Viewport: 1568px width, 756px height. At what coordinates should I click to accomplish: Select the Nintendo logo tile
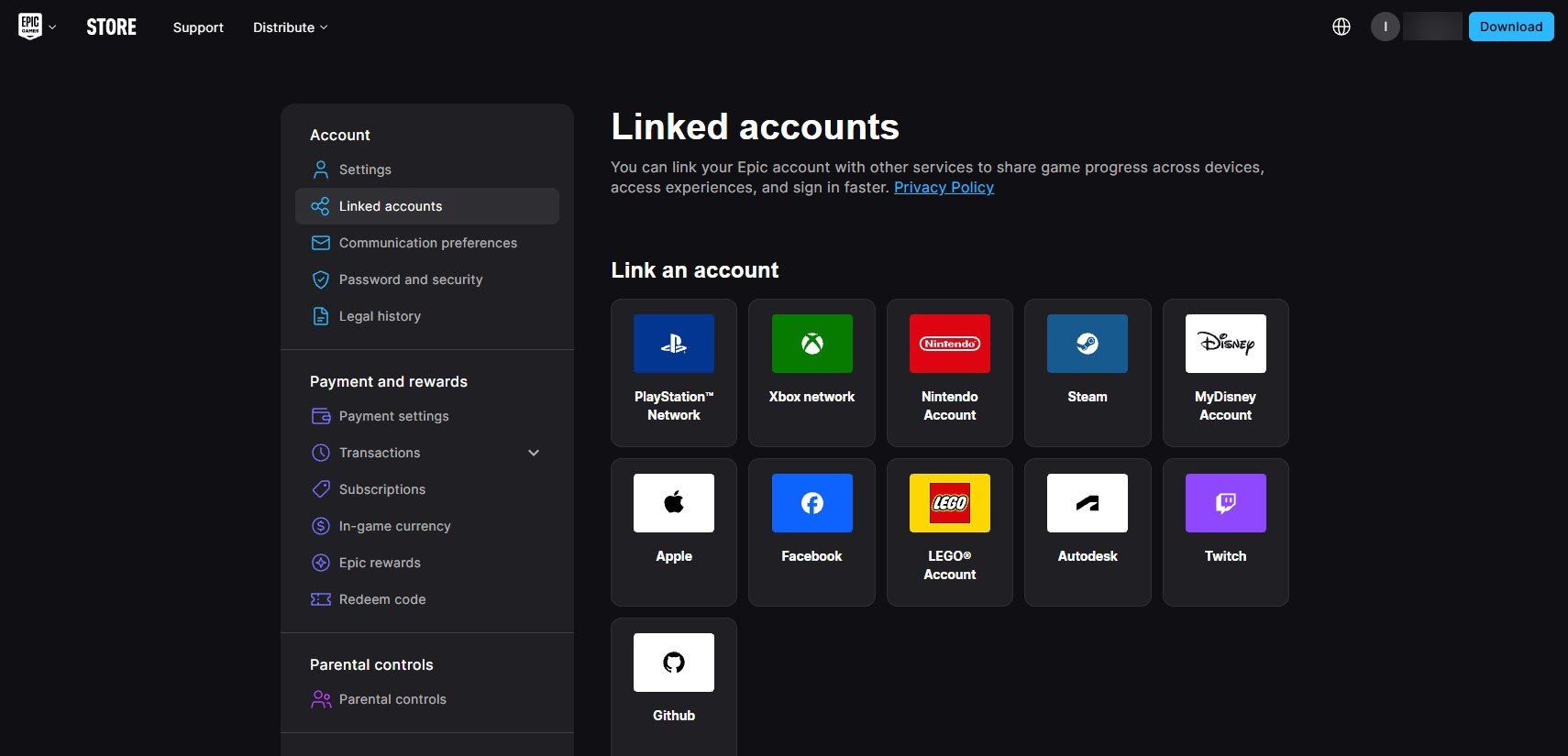click(950, 344)
